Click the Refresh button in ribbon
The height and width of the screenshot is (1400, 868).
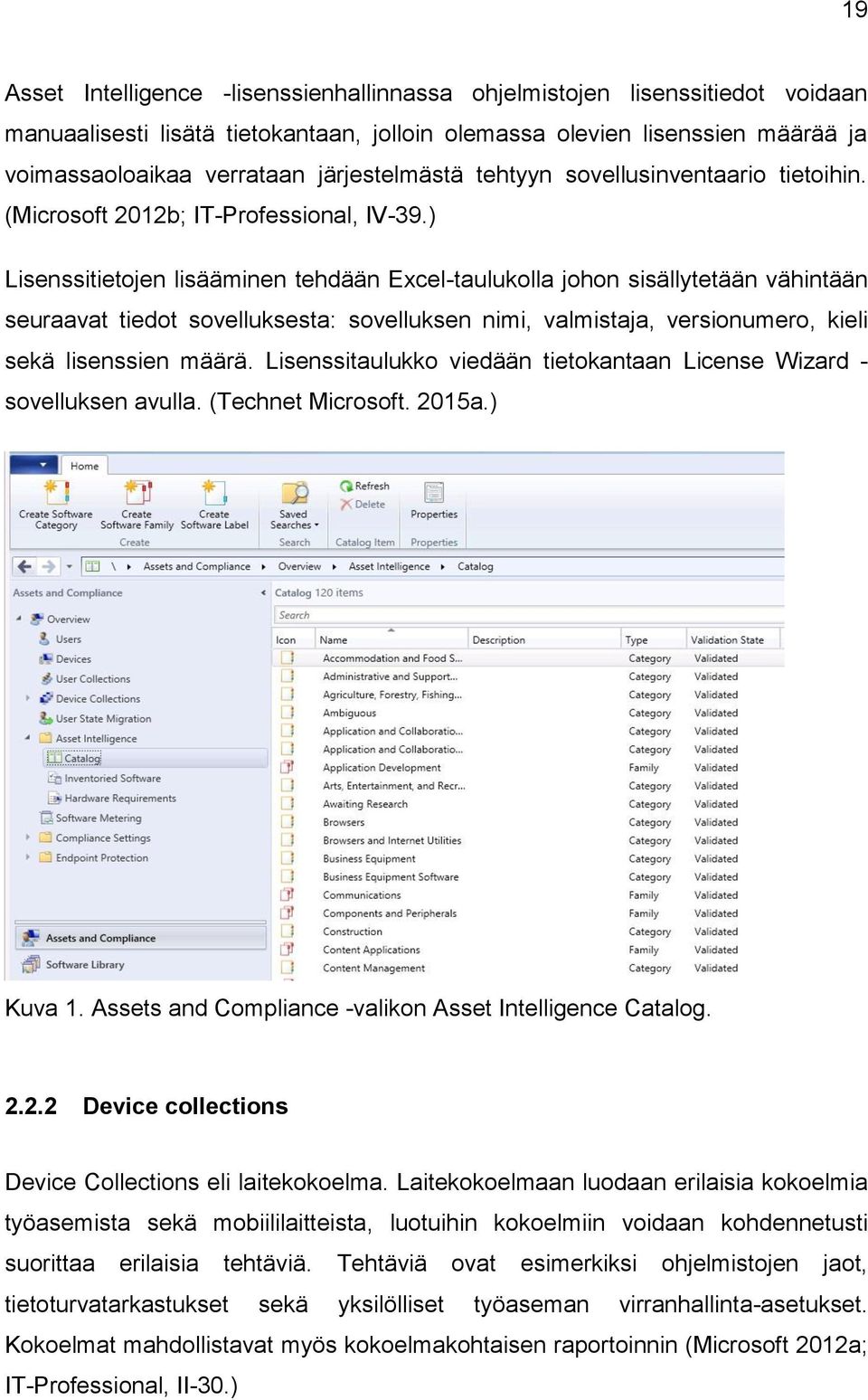point(364,486)
